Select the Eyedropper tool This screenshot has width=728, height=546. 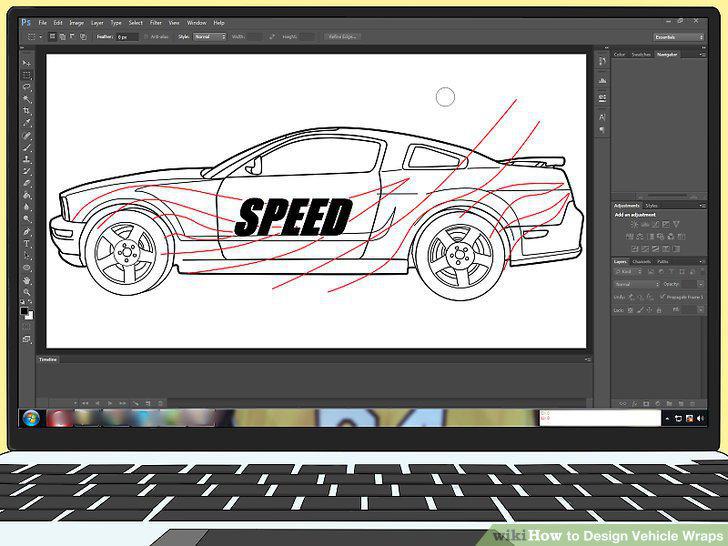[x=26, y=123]
